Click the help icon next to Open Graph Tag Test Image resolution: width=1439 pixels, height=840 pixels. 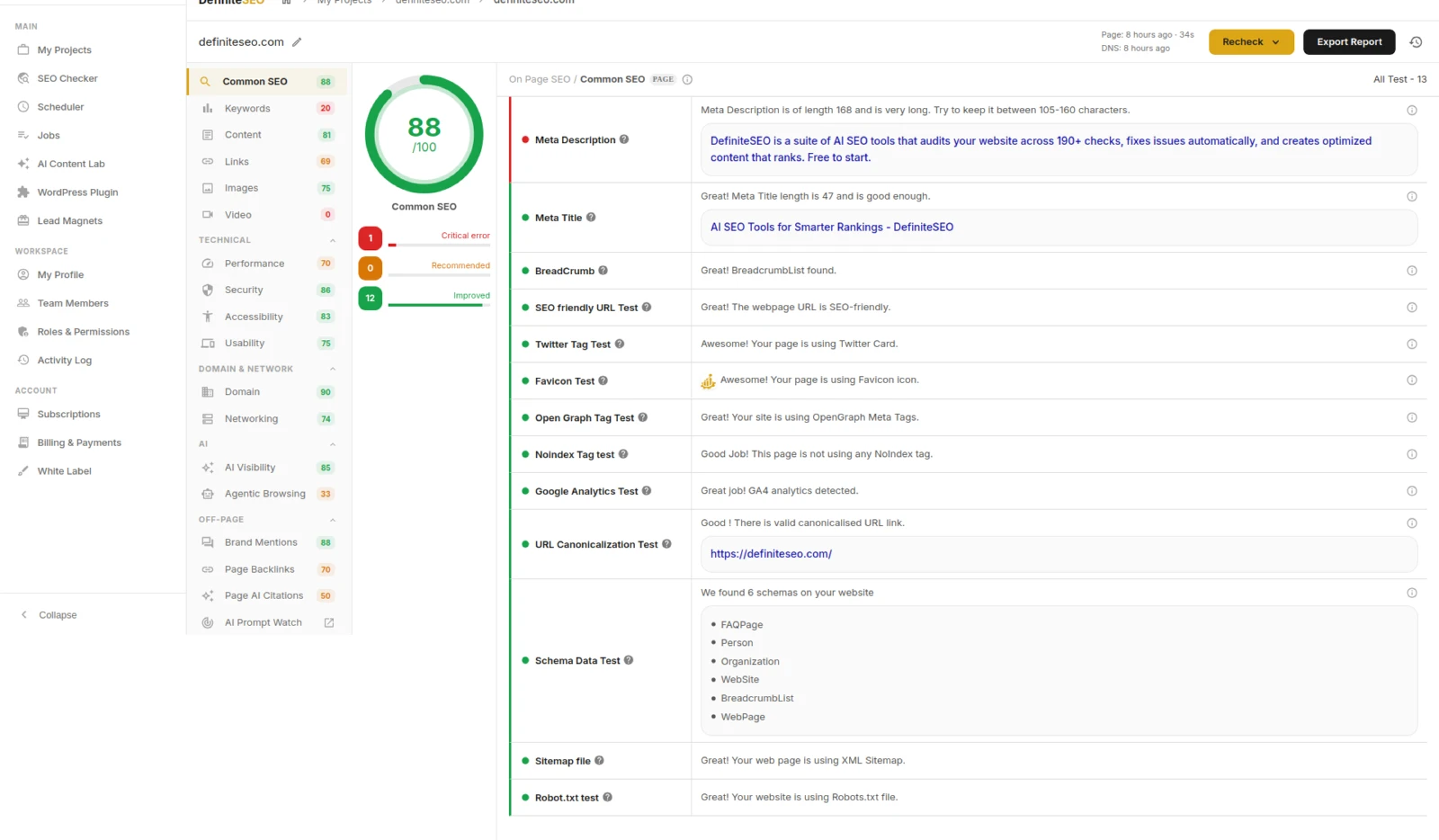coord(643,417)
